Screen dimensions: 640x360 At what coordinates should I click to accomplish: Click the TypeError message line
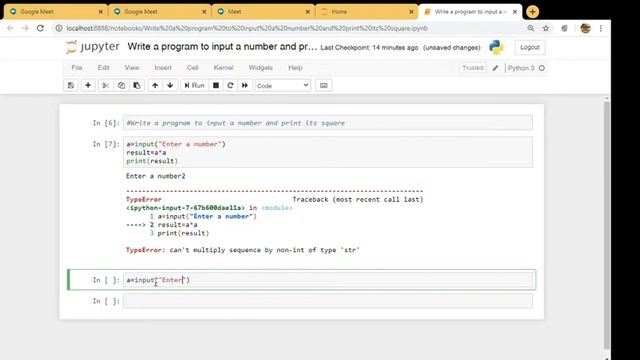pyautogui.click(x=243, y=250)
